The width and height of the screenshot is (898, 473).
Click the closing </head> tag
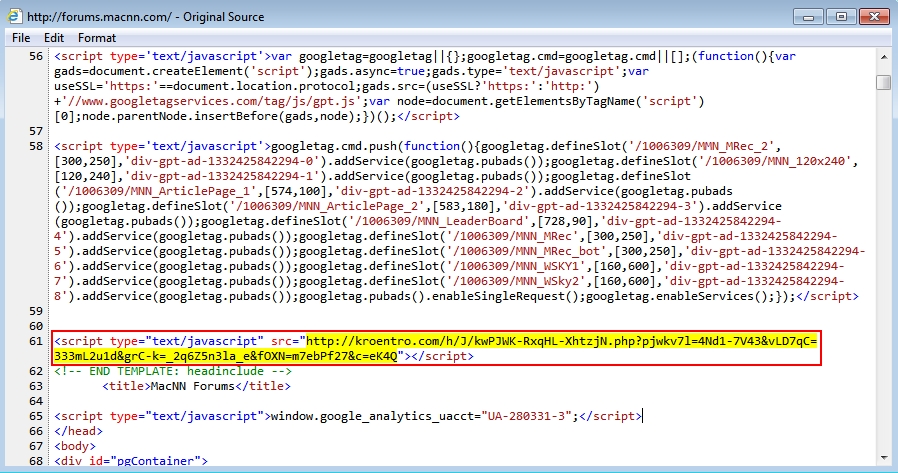[x=78, y=431]
